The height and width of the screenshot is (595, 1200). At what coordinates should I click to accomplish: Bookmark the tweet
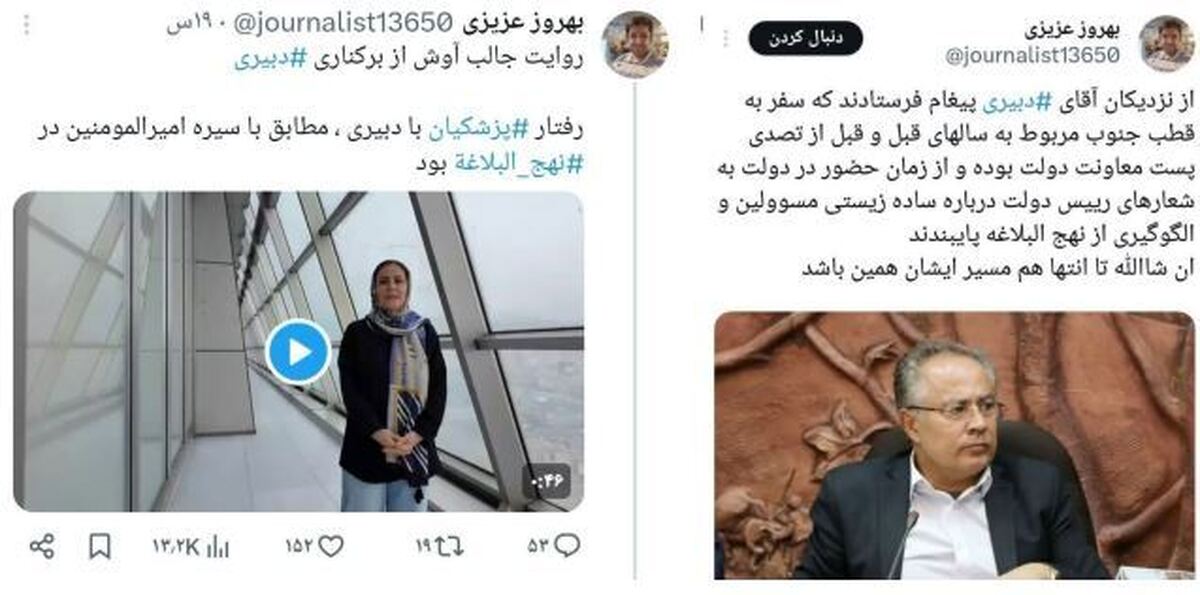point(100,546)
